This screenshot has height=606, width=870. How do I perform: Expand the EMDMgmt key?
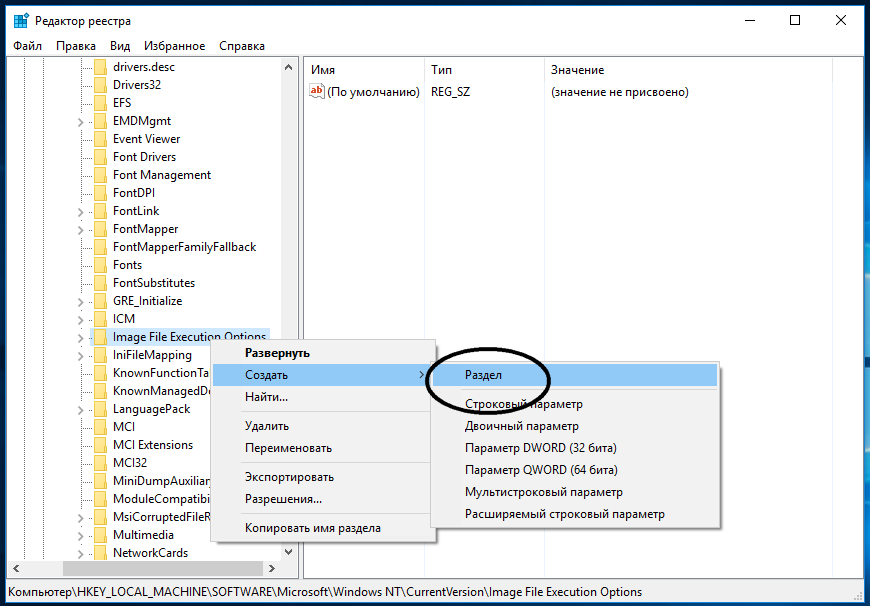pos(81,122)
